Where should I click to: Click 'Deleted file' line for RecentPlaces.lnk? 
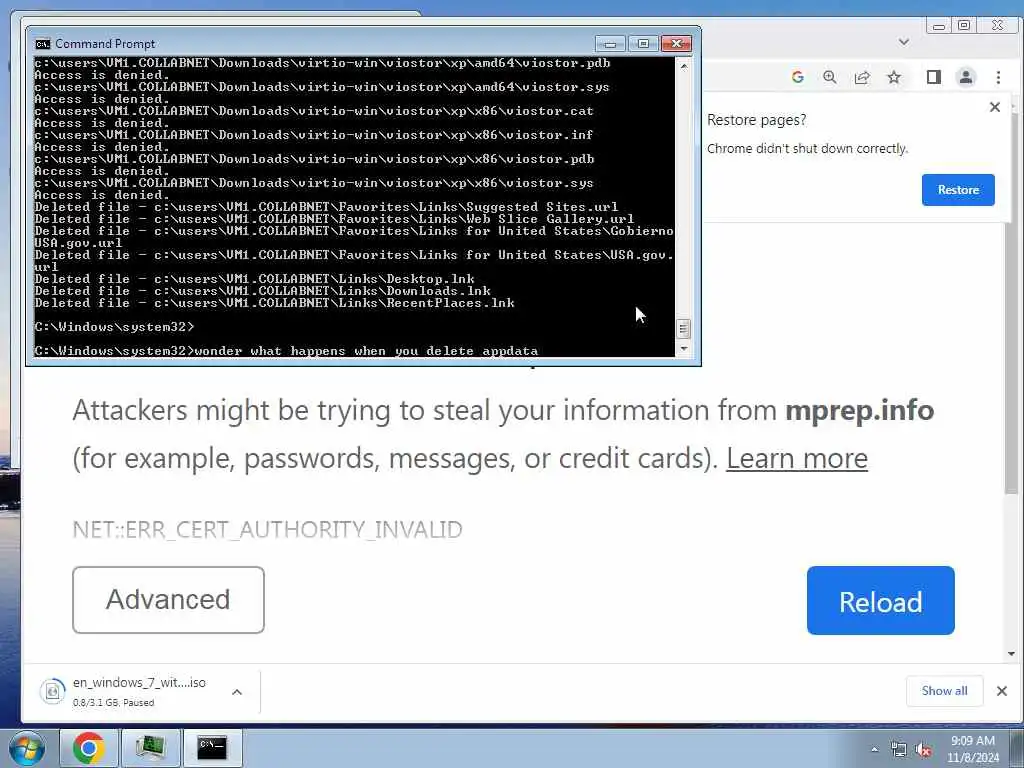[274, 303]
